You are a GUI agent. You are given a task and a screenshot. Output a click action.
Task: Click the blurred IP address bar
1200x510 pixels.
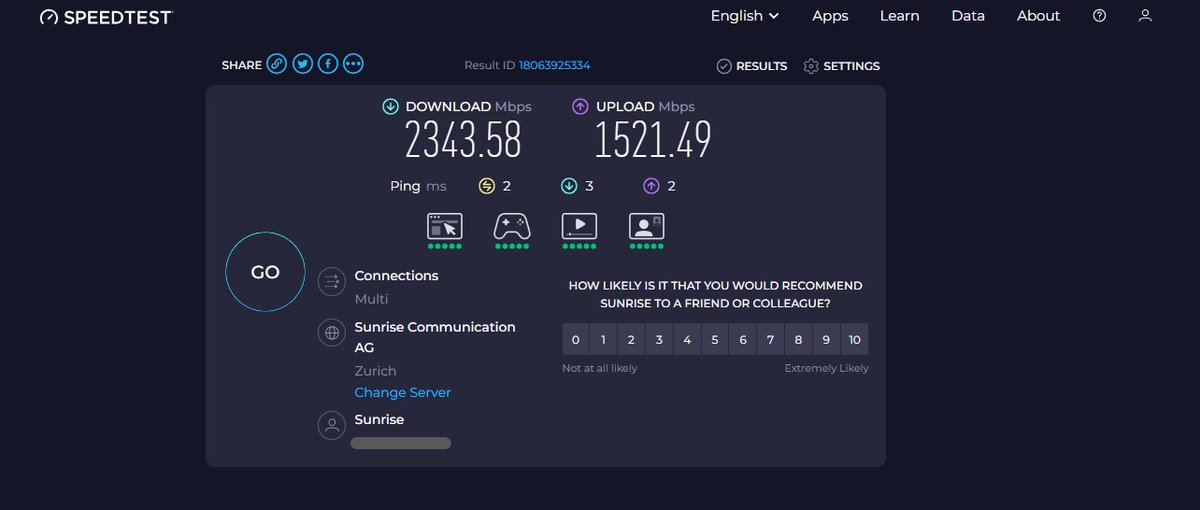401,442
